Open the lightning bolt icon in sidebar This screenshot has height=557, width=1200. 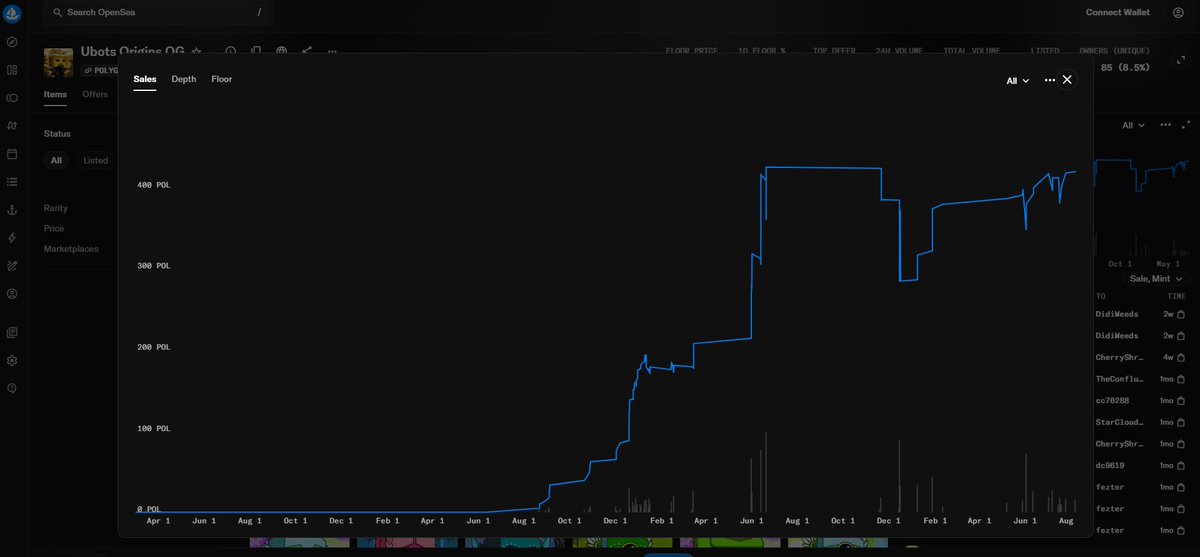12,238
